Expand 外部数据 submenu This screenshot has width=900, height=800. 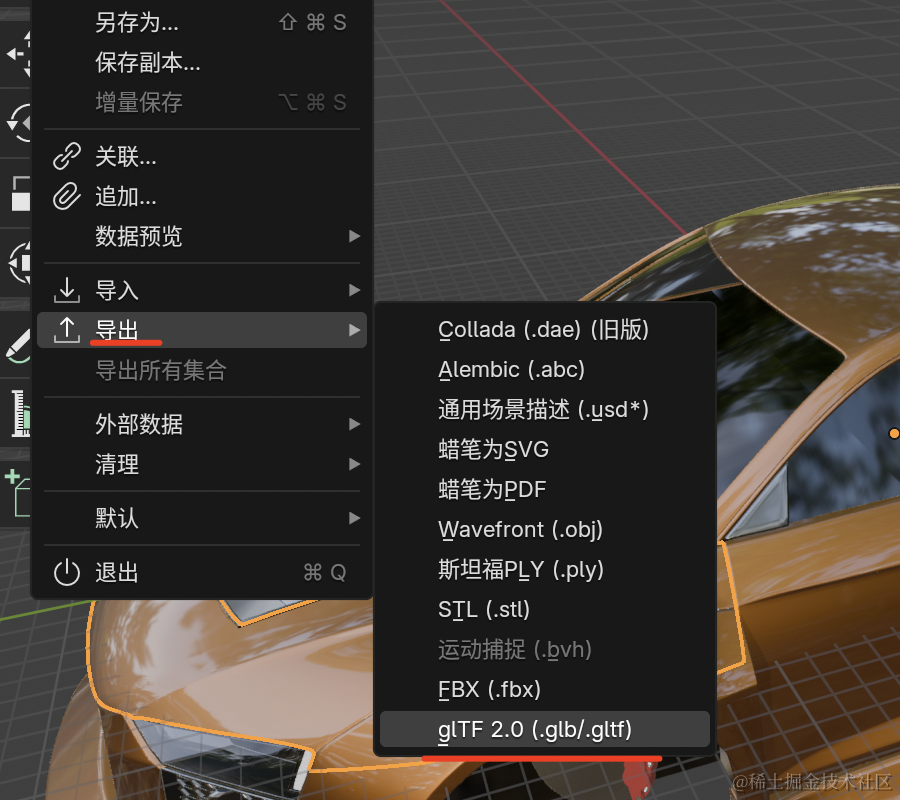pyautogui.click(x=201, y=424)
